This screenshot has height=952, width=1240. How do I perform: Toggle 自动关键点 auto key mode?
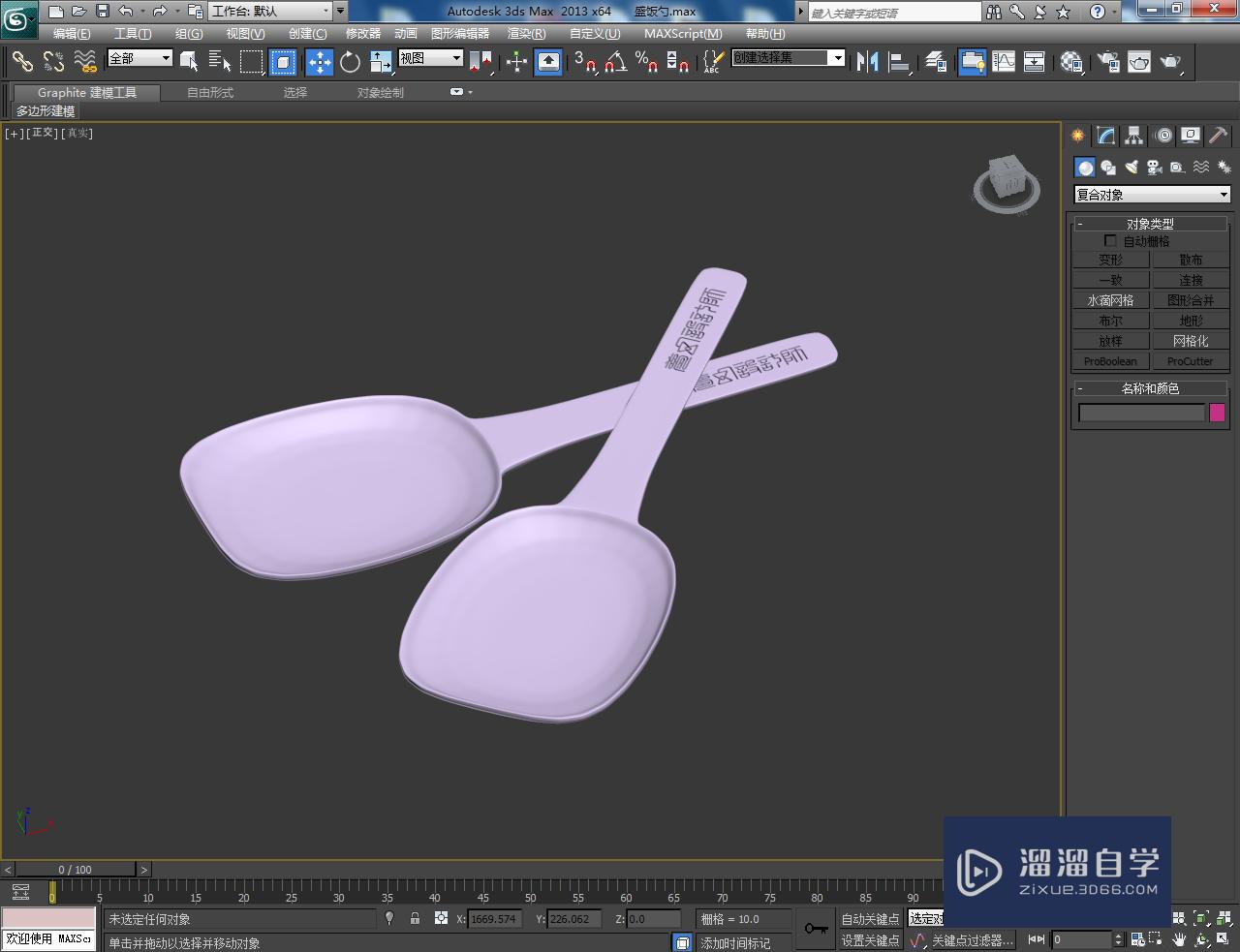pos(869,919)
